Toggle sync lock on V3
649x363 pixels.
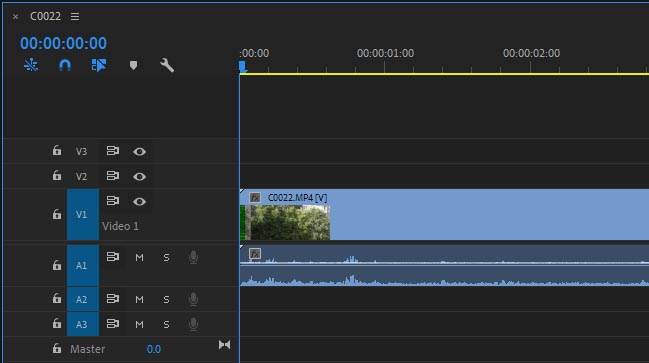[x=113, y=151]
